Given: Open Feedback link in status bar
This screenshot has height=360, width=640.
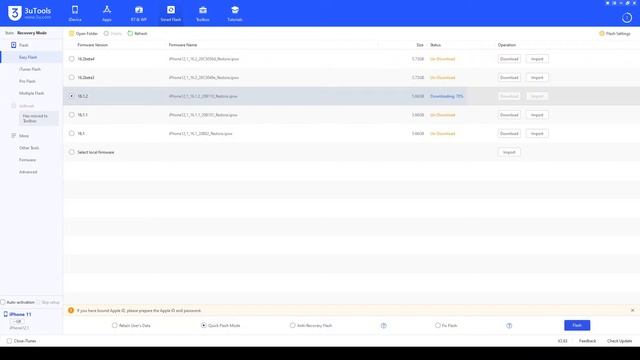Looking at the screenshot, I should (587, 341).
